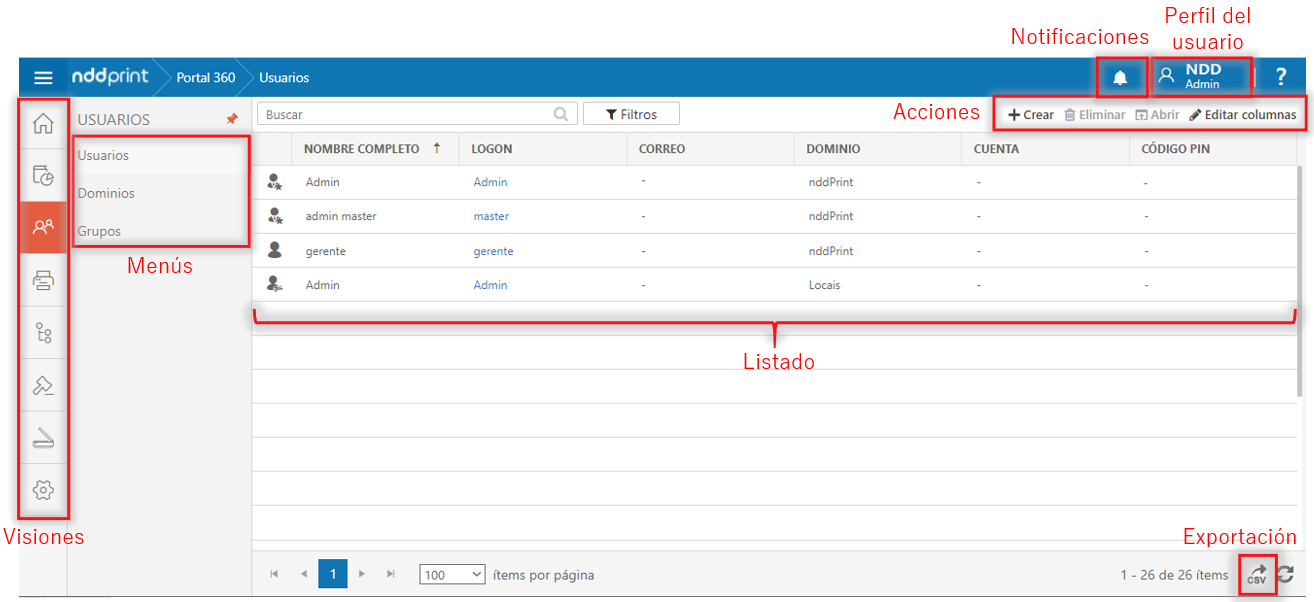Click the Buscar search field

[x=405, y=115]
